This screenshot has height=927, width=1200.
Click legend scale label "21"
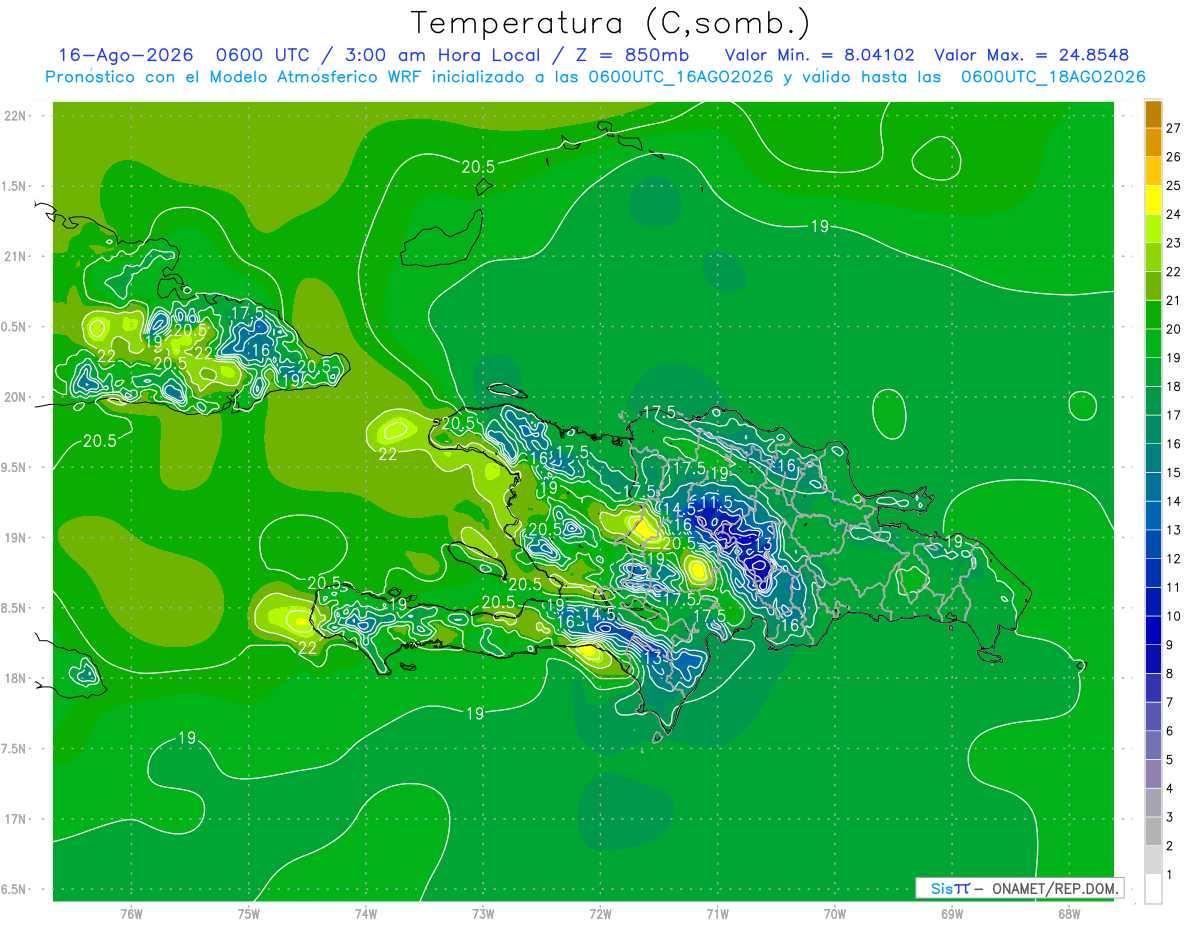[1174, 301]
